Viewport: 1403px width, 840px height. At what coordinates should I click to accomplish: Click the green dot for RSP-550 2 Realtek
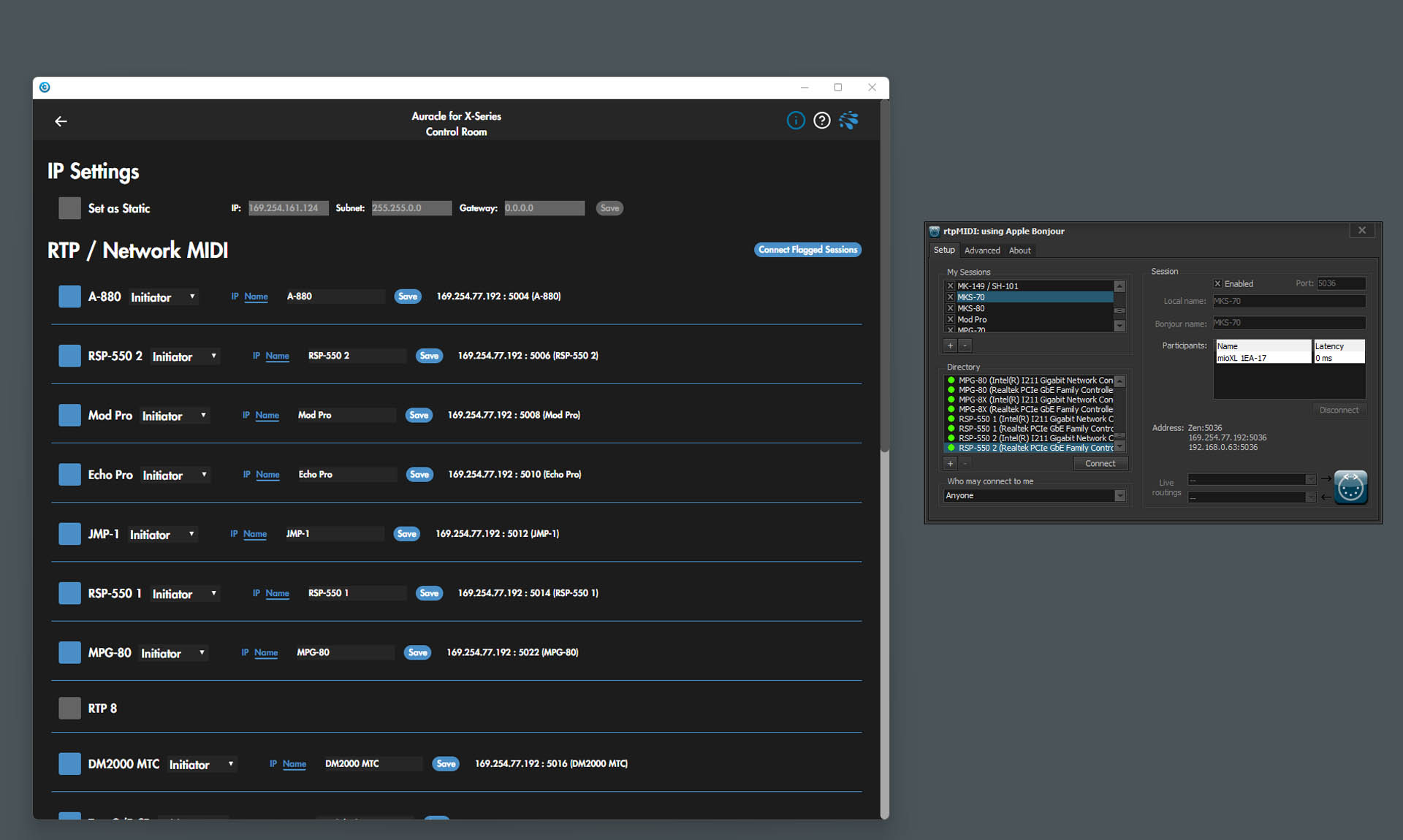[951, 448]
